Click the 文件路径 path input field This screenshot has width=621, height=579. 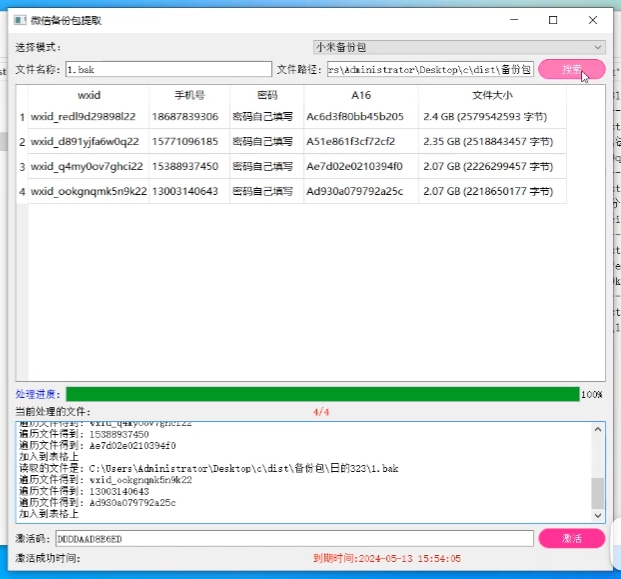coord(430,69)
